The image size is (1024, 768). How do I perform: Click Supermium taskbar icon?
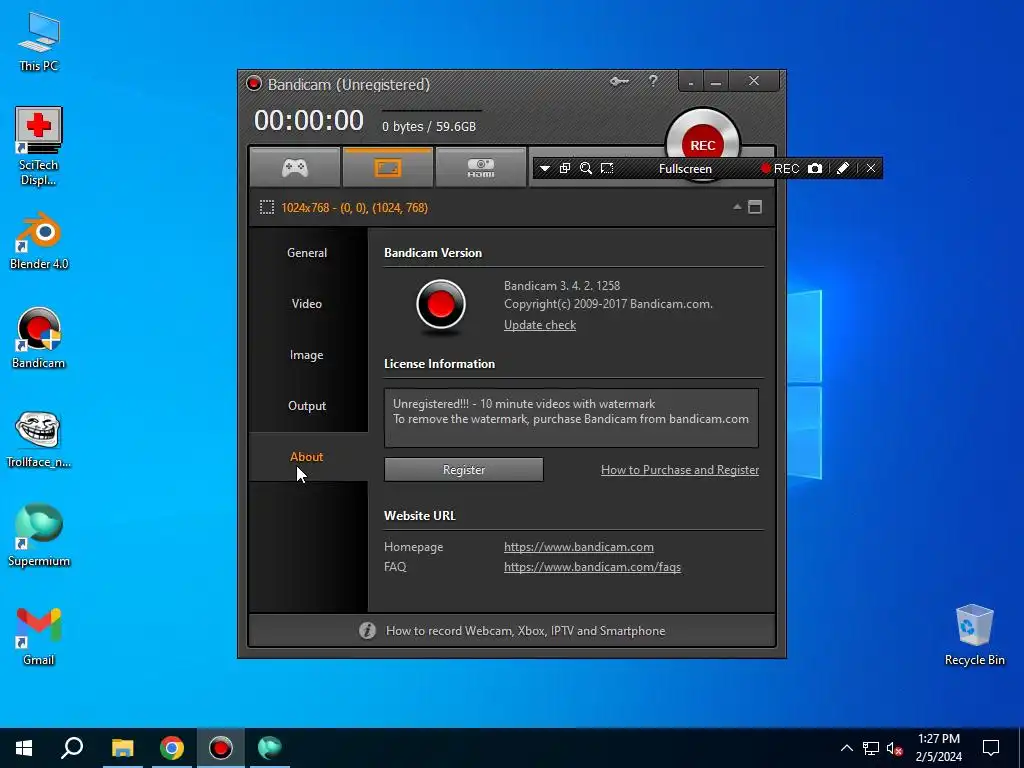pos(270,748)
